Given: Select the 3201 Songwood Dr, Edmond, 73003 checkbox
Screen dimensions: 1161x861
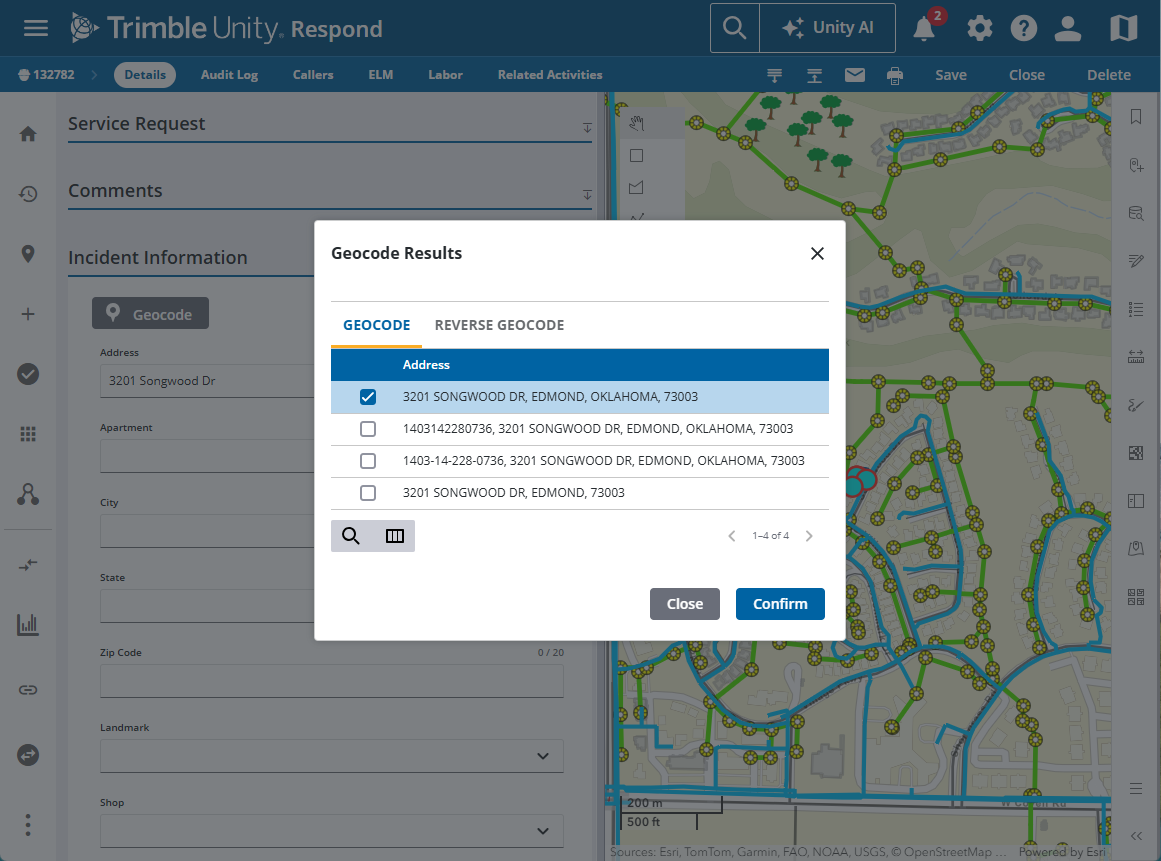Looking at the screenshot, I should tap(368, 493).
